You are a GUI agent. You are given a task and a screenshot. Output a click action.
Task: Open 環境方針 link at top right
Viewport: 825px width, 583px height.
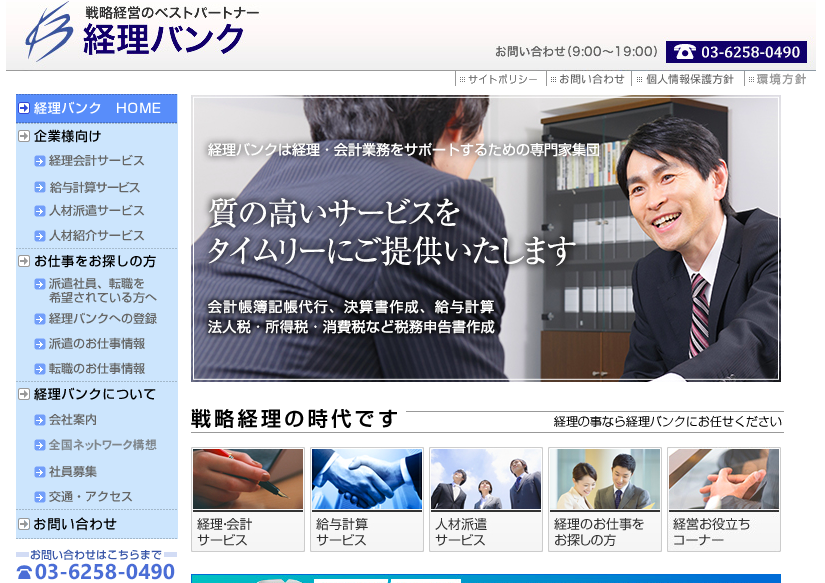(x=780, y=80)
